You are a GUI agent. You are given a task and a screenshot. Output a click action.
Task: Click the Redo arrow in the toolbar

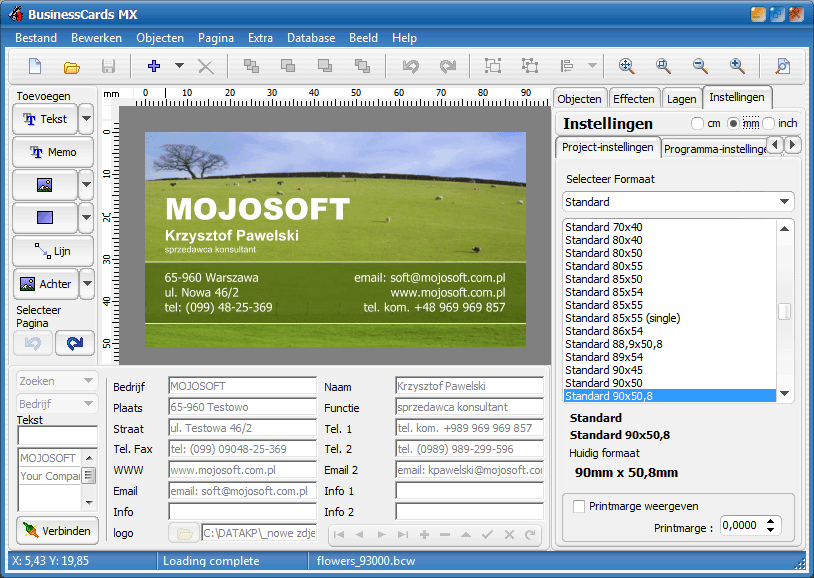[447, 66]
